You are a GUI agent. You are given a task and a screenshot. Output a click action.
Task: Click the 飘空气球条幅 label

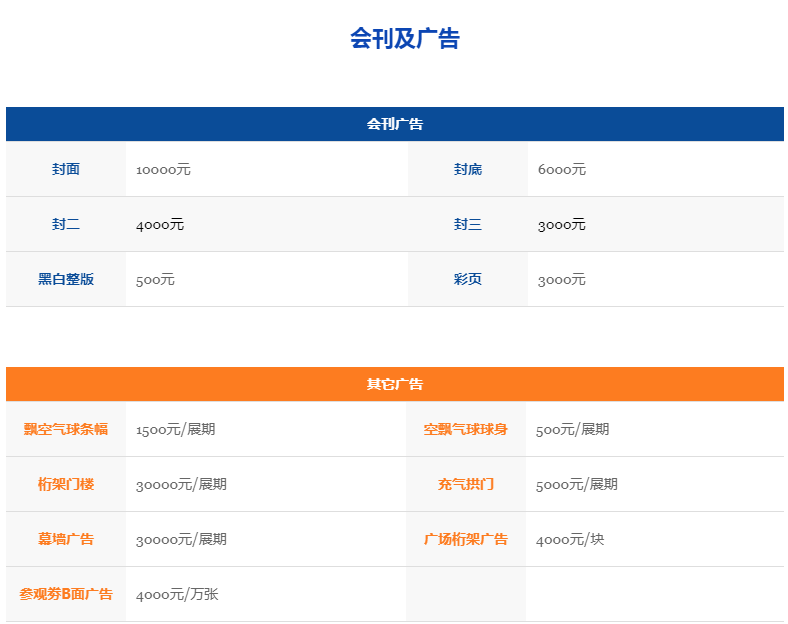coord(66,429)
